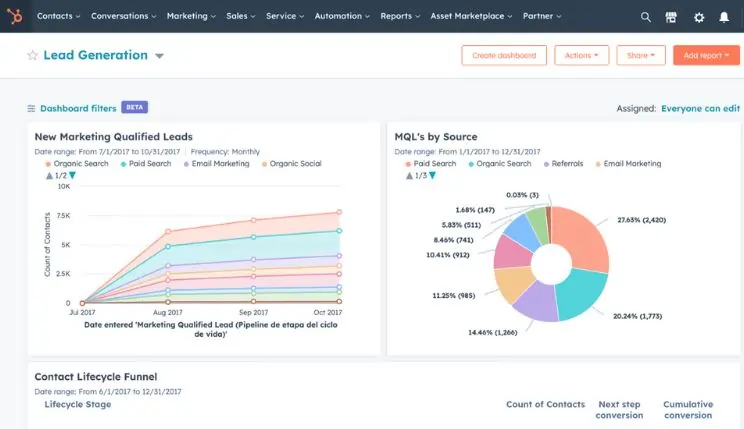Screen dimensions: 744x429
Task: Click the Create dashboard button
Action: click(503, 56)
